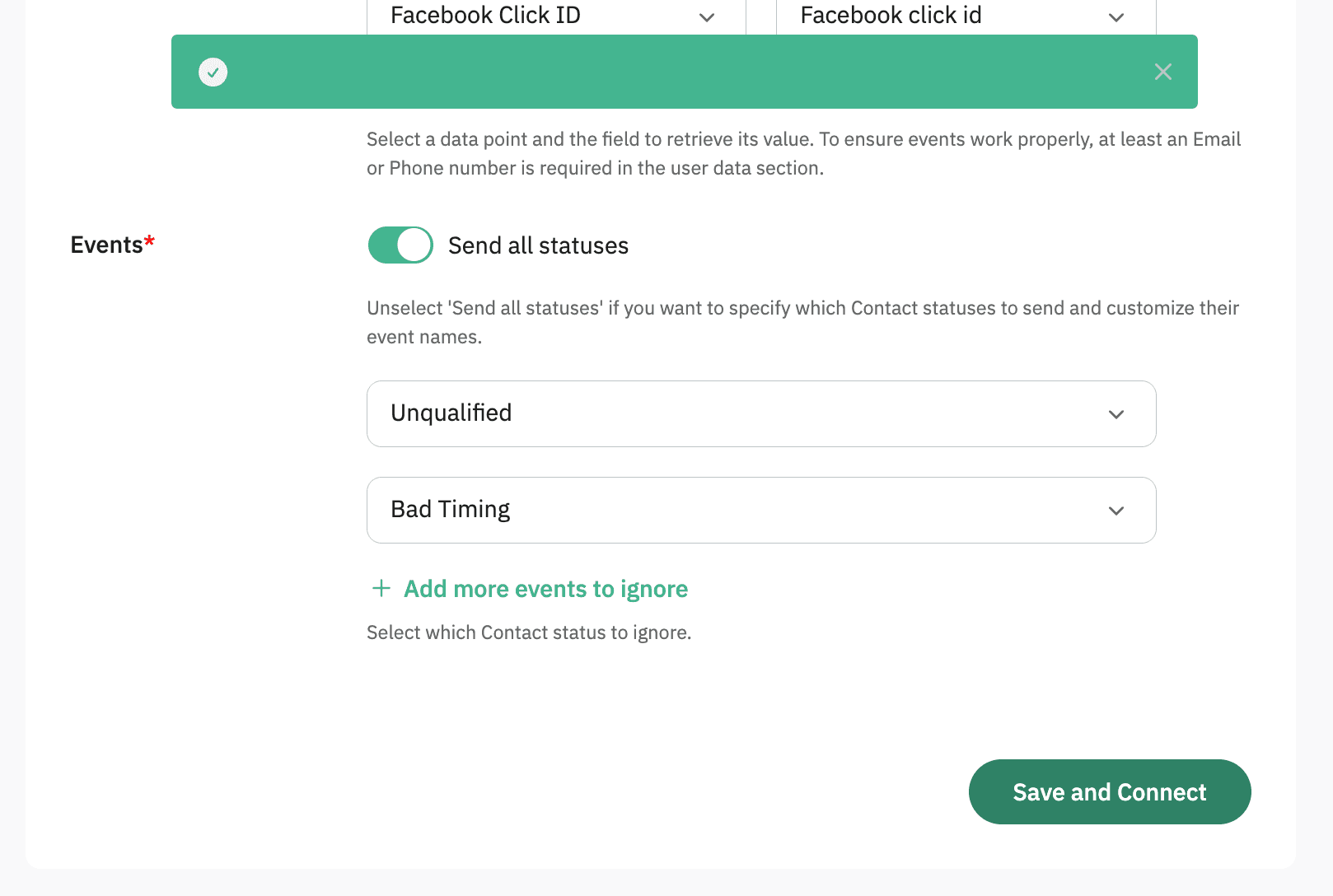Click the 'Select which Contact status to ignore' hint
This screenshot has width=1333, height=896.
528,632
